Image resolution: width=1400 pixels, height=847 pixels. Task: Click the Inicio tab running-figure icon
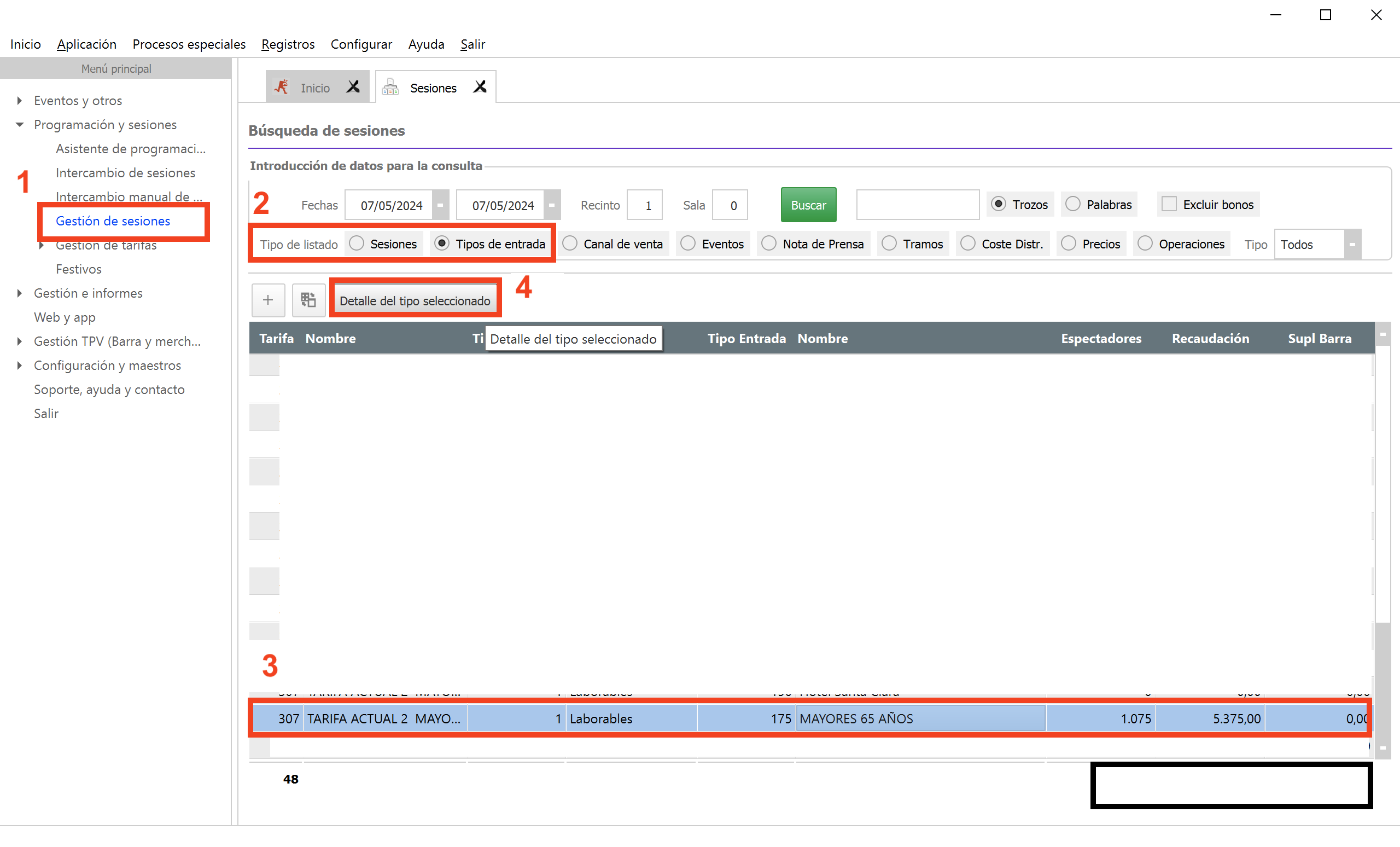click(281, 87)
